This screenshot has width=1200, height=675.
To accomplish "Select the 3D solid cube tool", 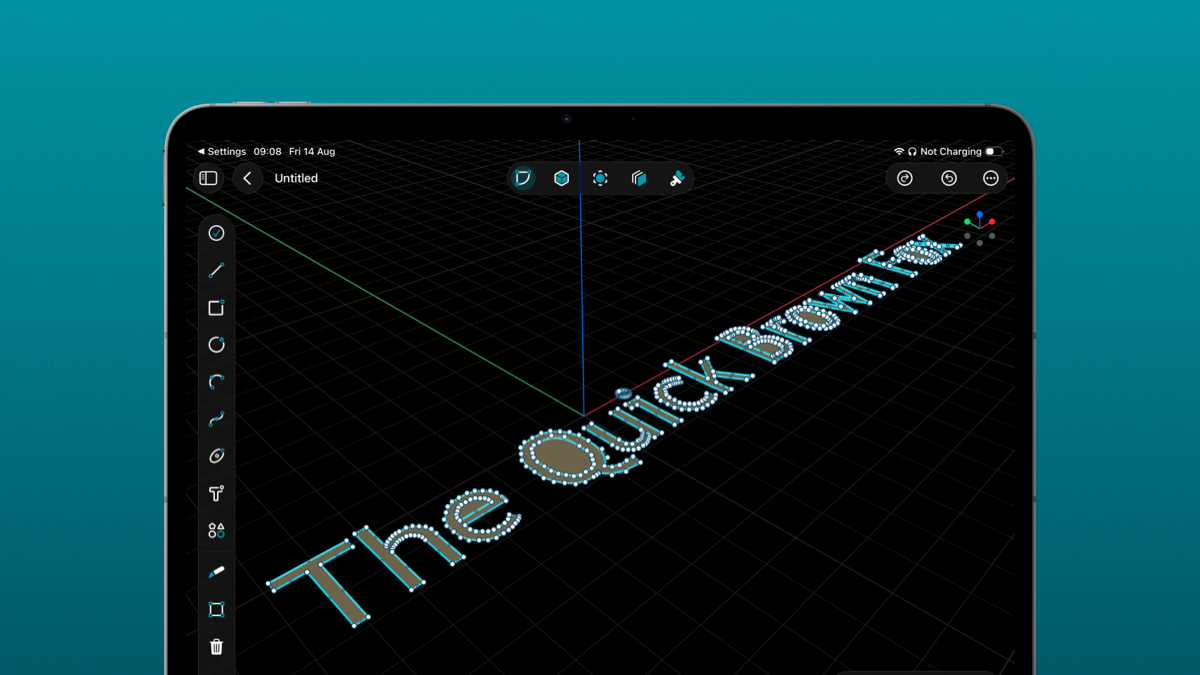I will [x=562, y=178].
